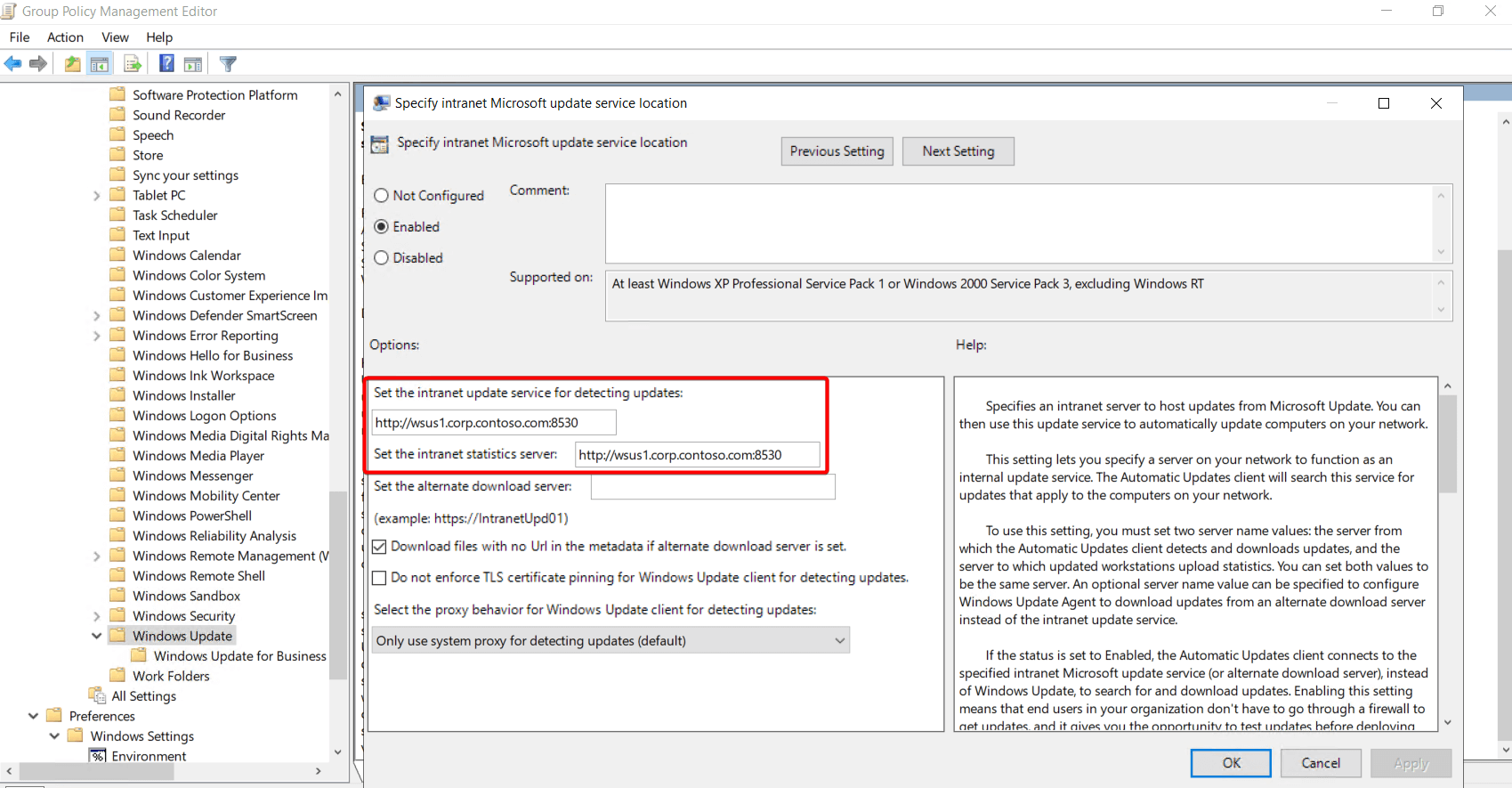This screenshot has height=788, width=1512.
Task: Click the Filter funnel icon
Action: point(228,64)
